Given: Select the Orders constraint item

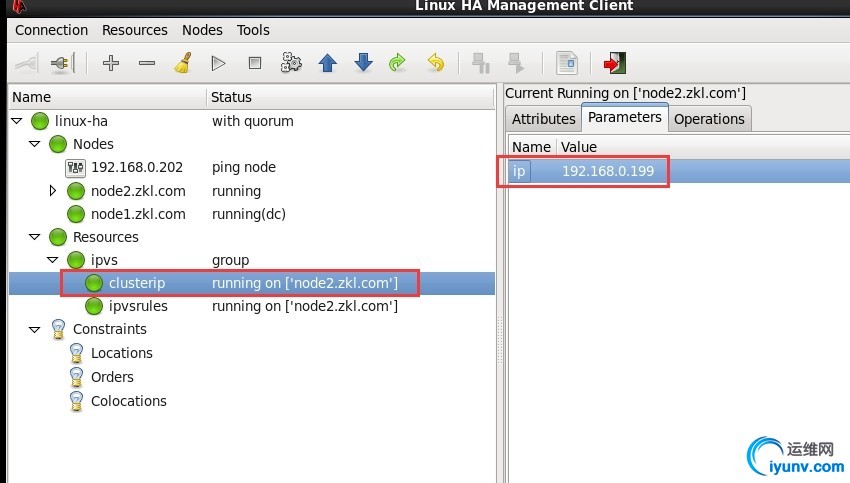Looking at the screenshot, I should [112, 377].
